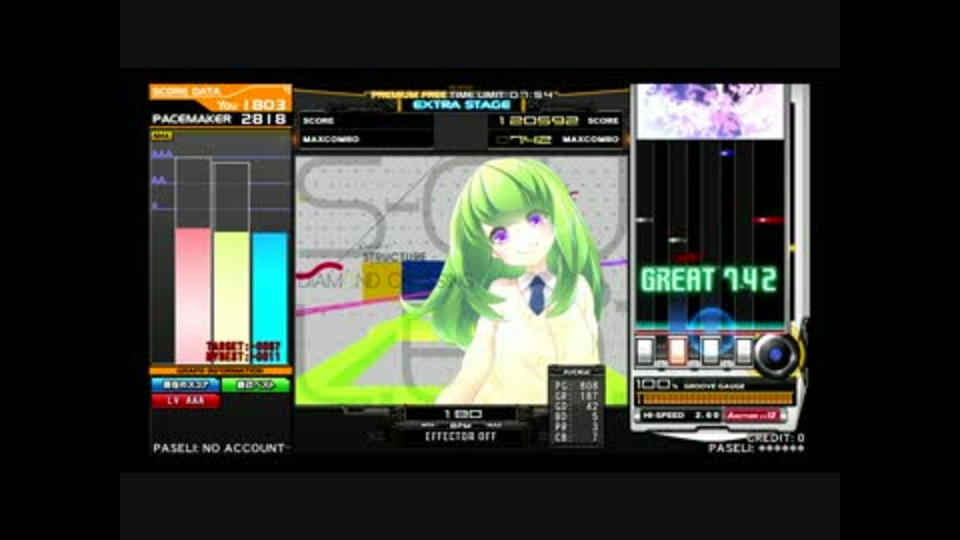Tap the leftmost white key next to the orange-lit key
960x540 pixels.
644,351
